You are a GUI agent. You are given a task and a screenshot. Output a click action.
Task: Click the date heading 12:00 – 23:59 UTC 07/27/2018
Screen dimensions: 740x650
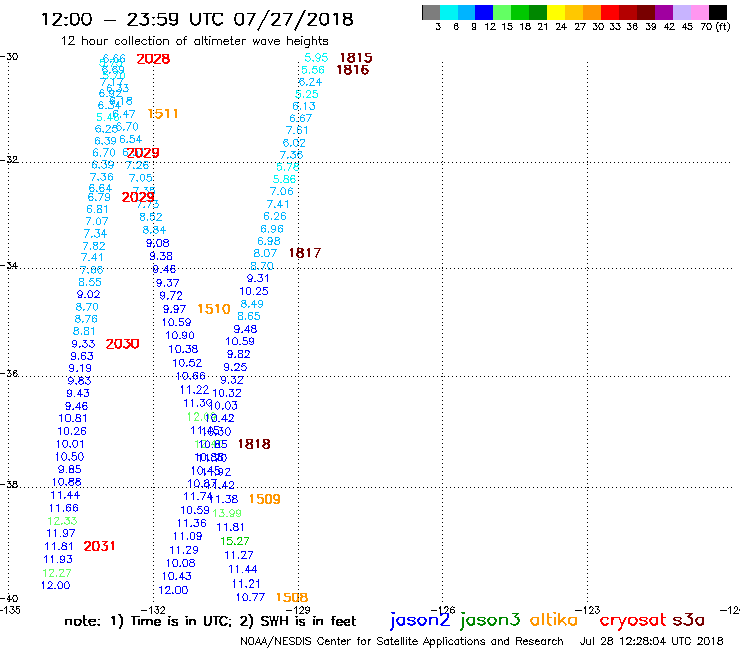(197, 19)
